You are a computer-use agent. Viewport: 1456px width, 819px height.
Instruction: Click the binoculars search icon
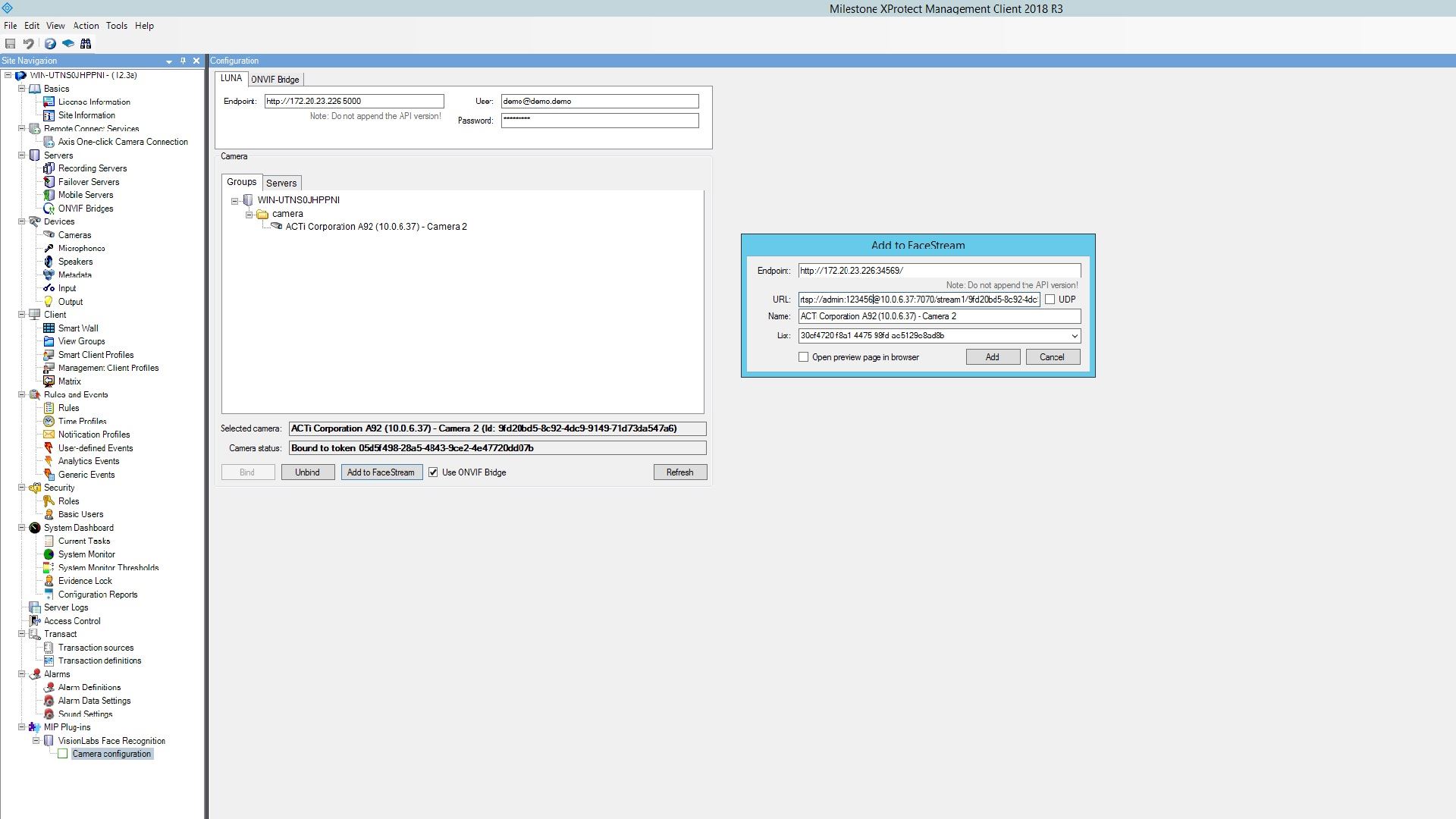tap(86, 44)
